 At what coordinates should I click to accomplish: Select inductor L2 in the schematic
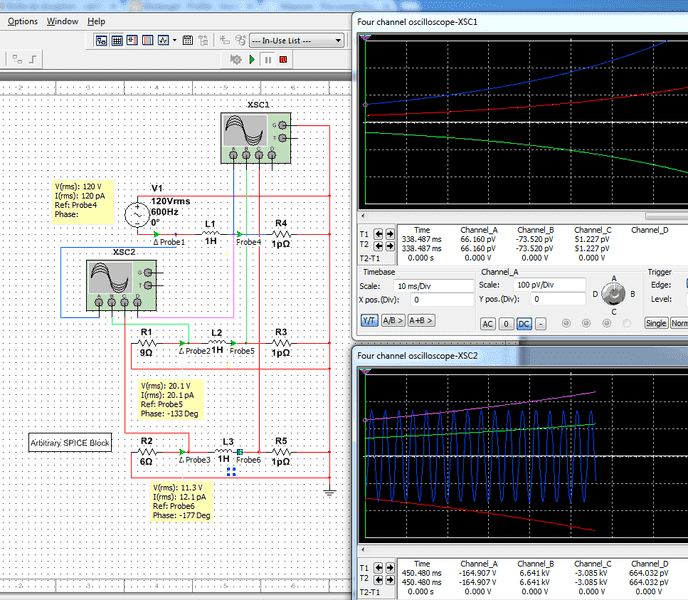point(217,342)
